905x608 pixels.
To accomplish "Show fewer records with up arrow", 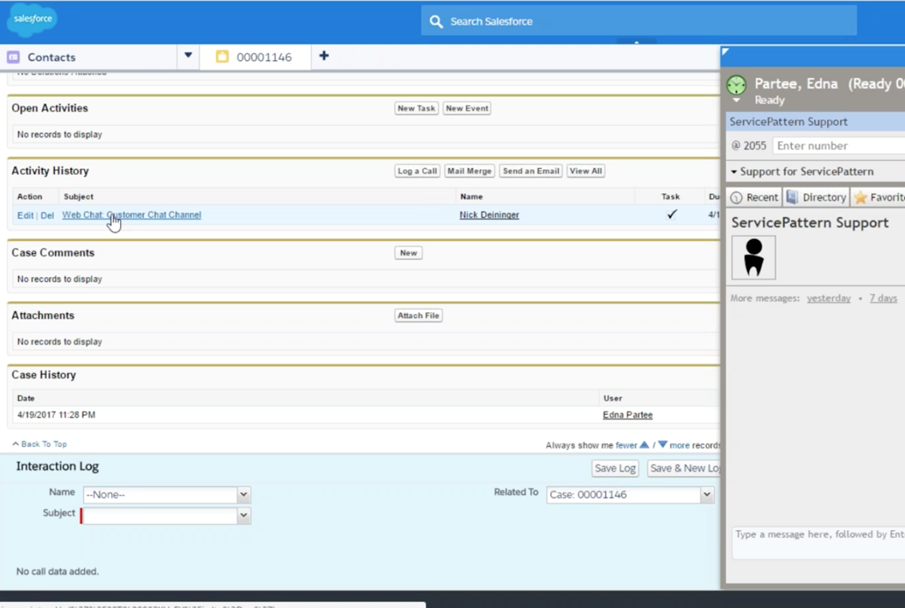I will 644,445.
